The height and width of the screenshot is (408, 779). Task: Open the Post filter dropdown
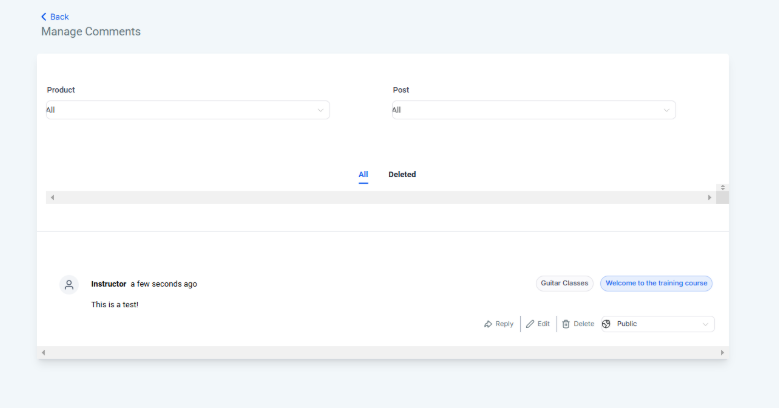[x=533, y=110]
